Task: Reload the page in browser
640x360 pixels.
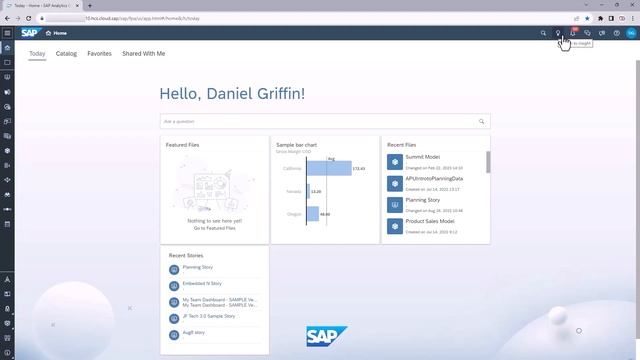Action: [x=29, y=18]
